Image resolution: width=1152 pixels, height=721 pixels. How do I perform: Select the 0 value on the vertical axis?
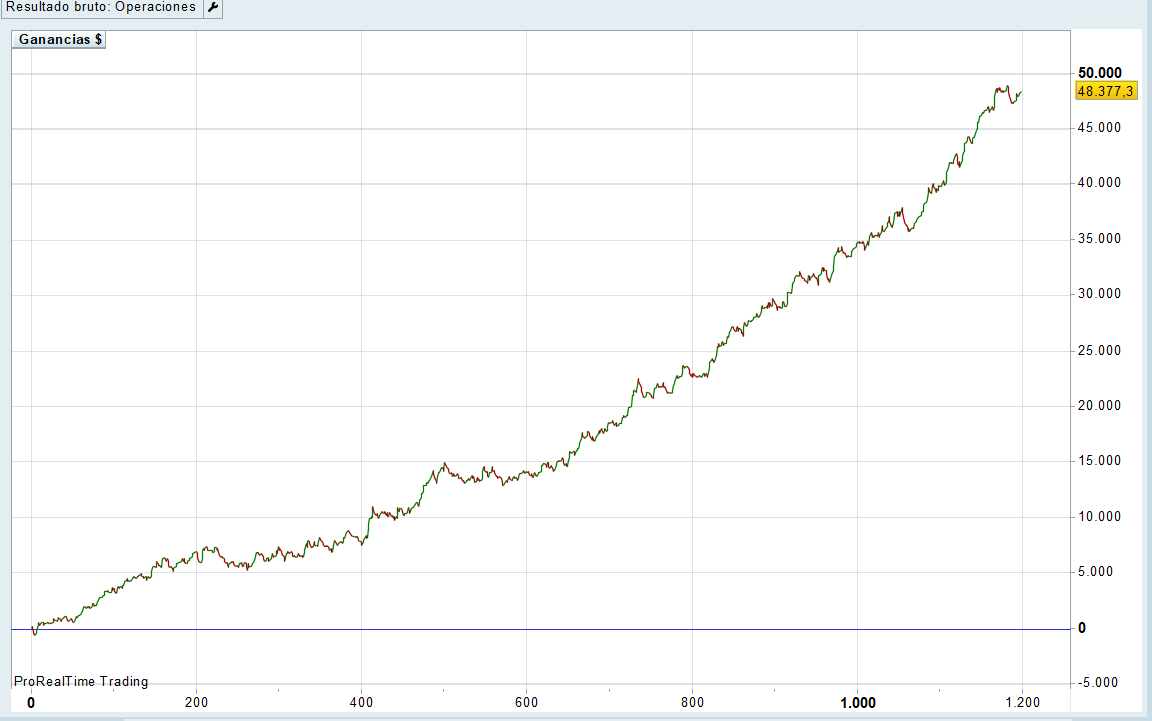coord(1081,627)
